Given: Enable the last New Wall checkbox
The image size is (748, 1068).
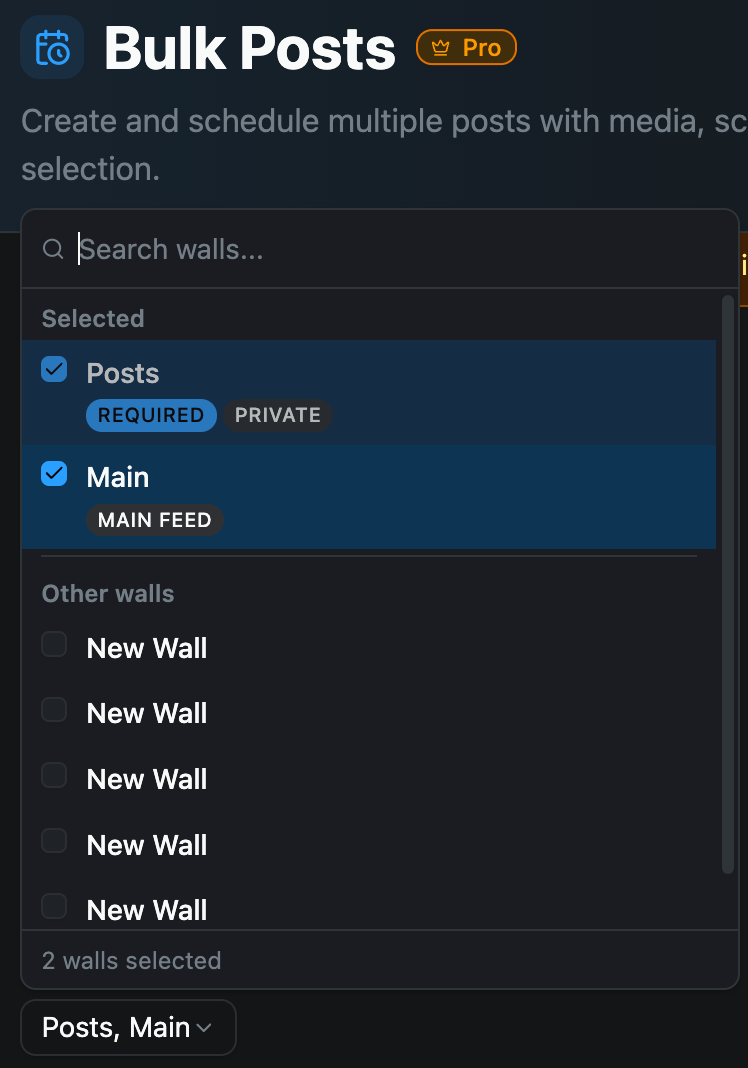Looking at the screenshot, I should point(54,906).
